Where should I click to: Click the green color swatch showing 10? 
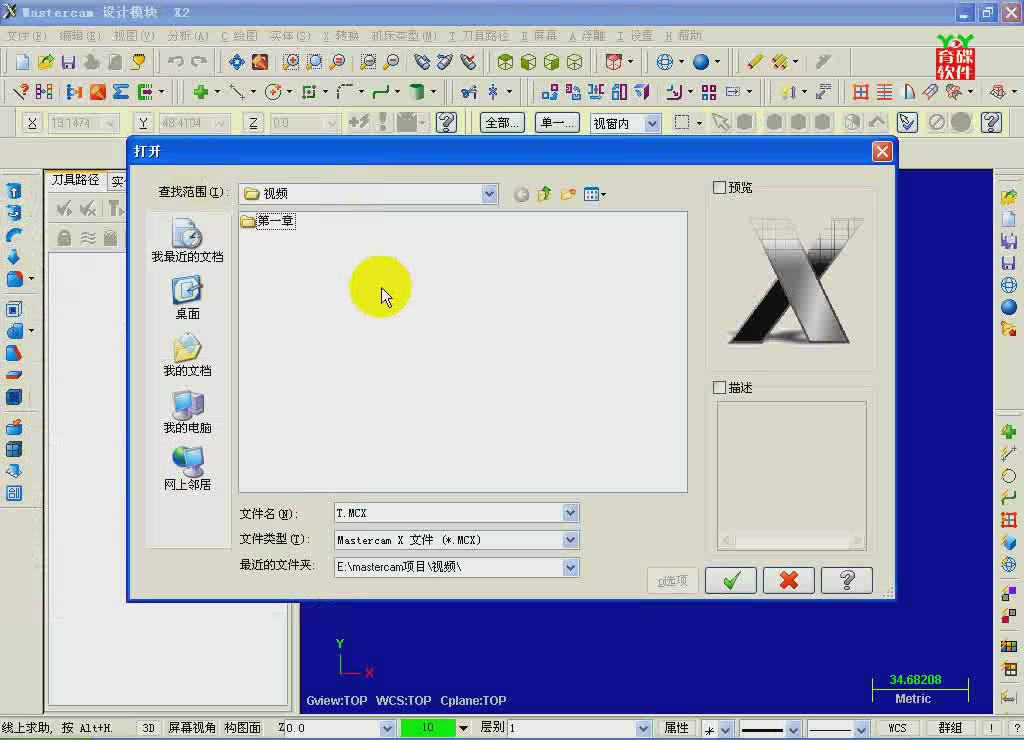[428, 728]
